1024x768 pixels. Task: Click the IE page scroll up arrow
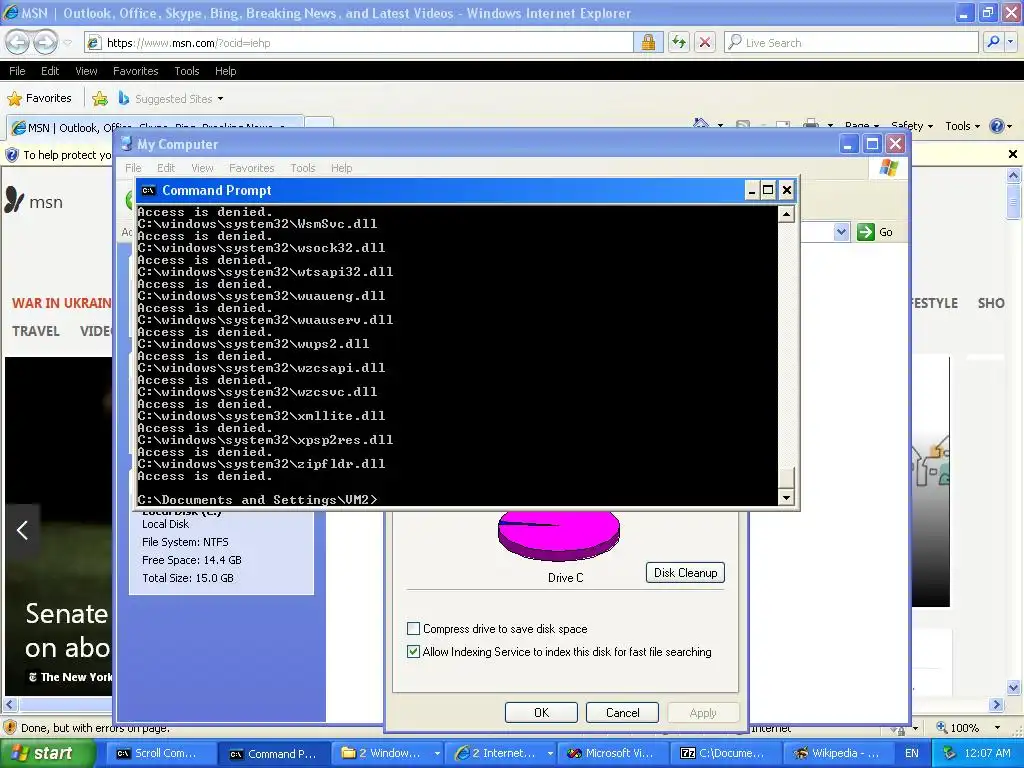[1014, 175]
